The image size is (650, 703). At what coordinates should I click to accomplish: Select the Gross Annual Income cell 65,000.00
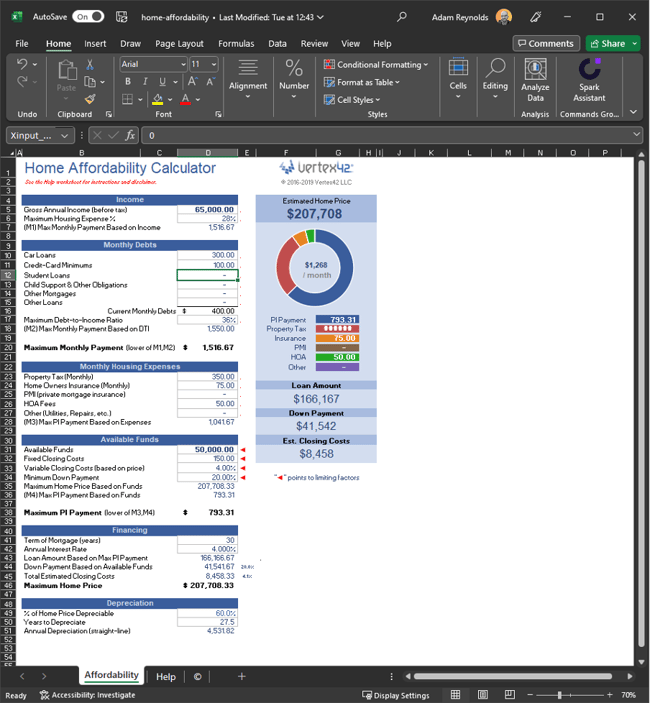point(208,209)
